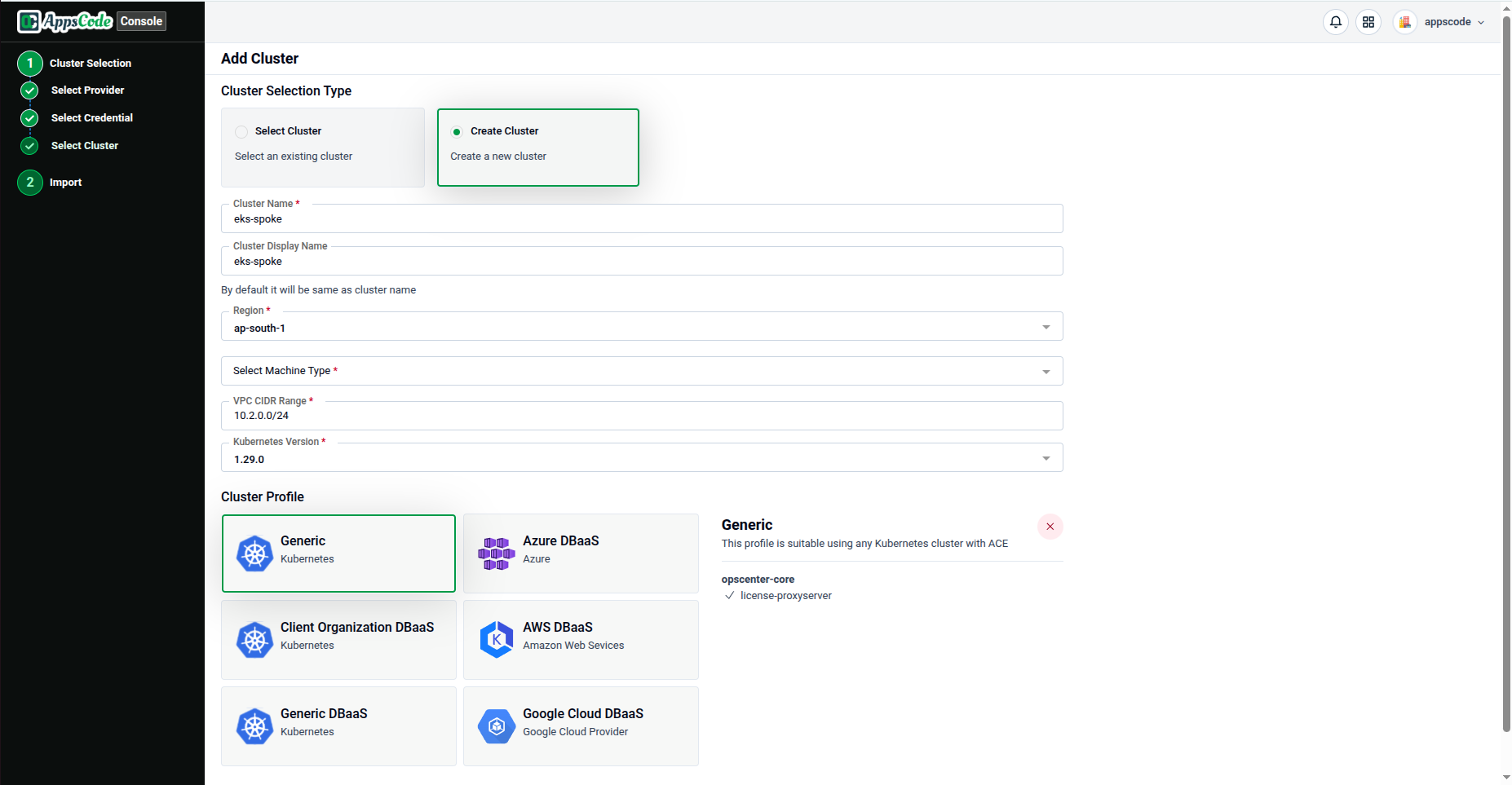Go to Select Credential step

click(92, 118)
